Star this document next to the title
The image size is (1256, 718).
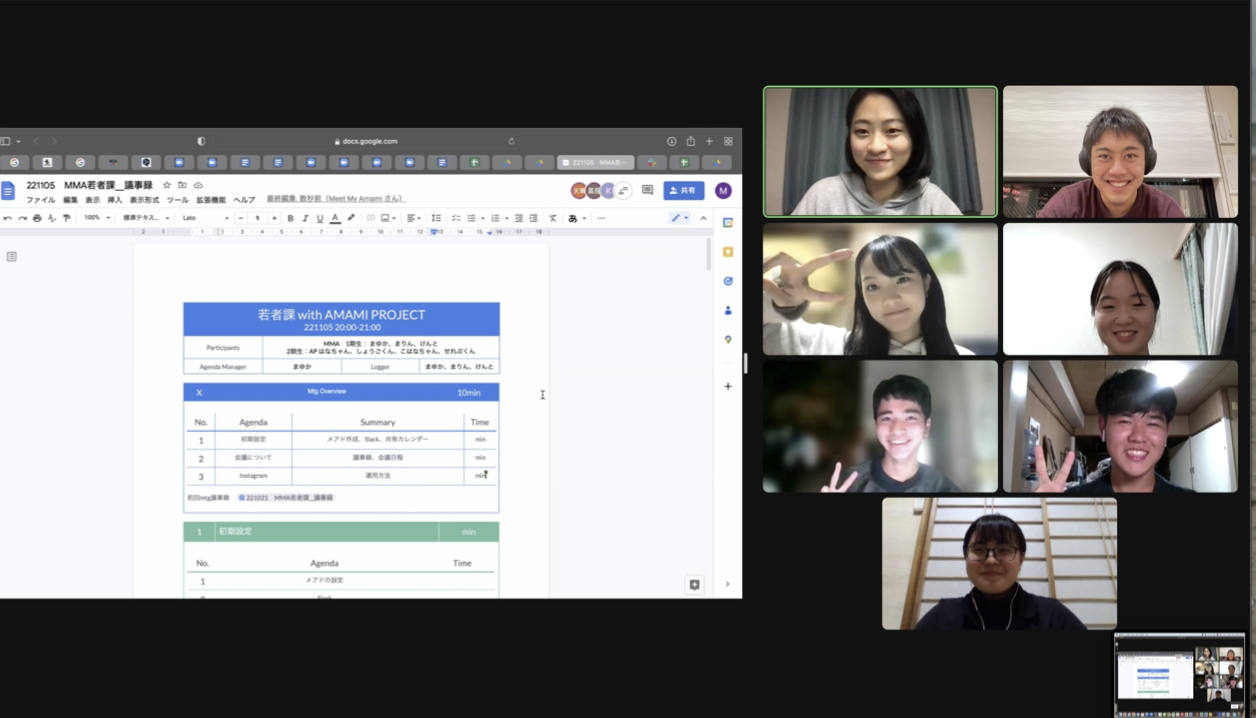click(x=167, y=185)
